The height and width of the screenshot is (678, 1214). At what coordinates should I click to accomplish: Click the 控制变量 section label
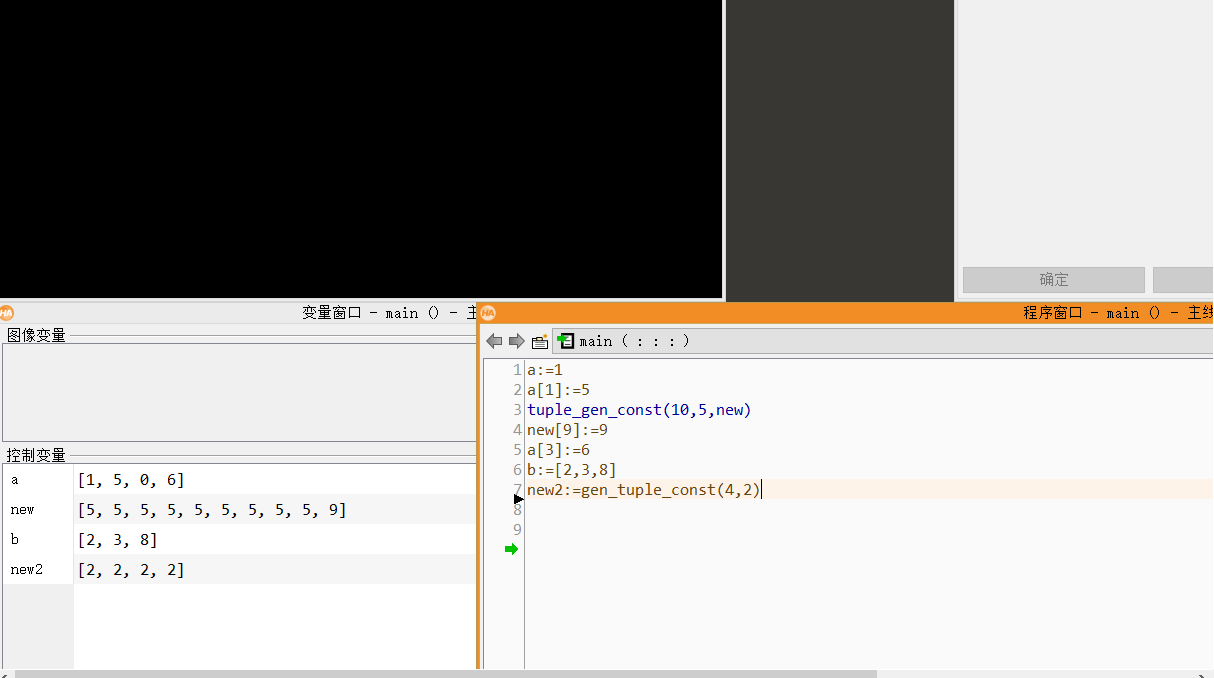(36, 455)
